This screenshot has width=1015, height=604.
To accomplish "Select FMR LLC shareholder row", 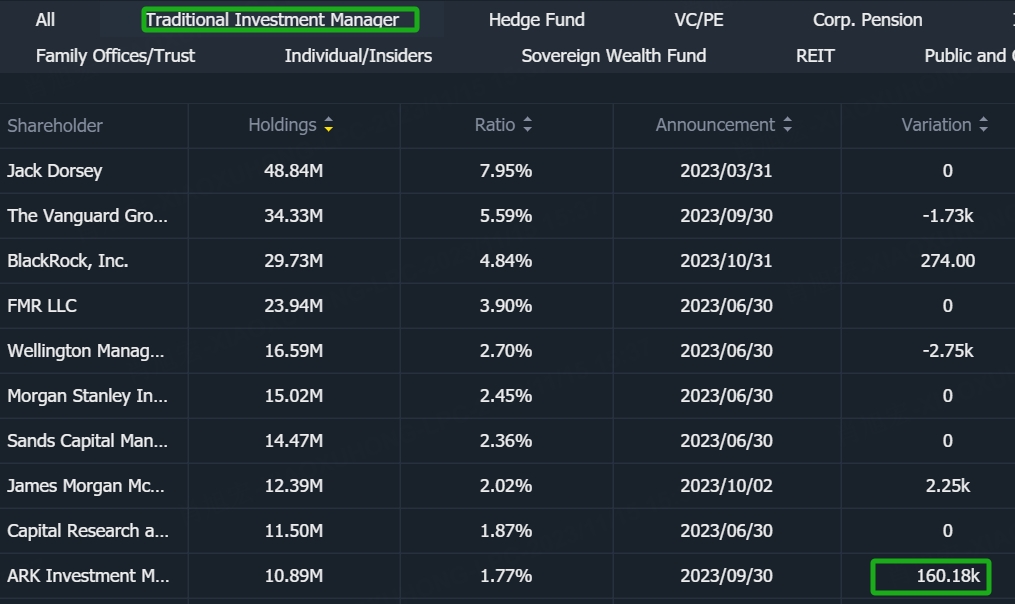I will tap(42, 306).
